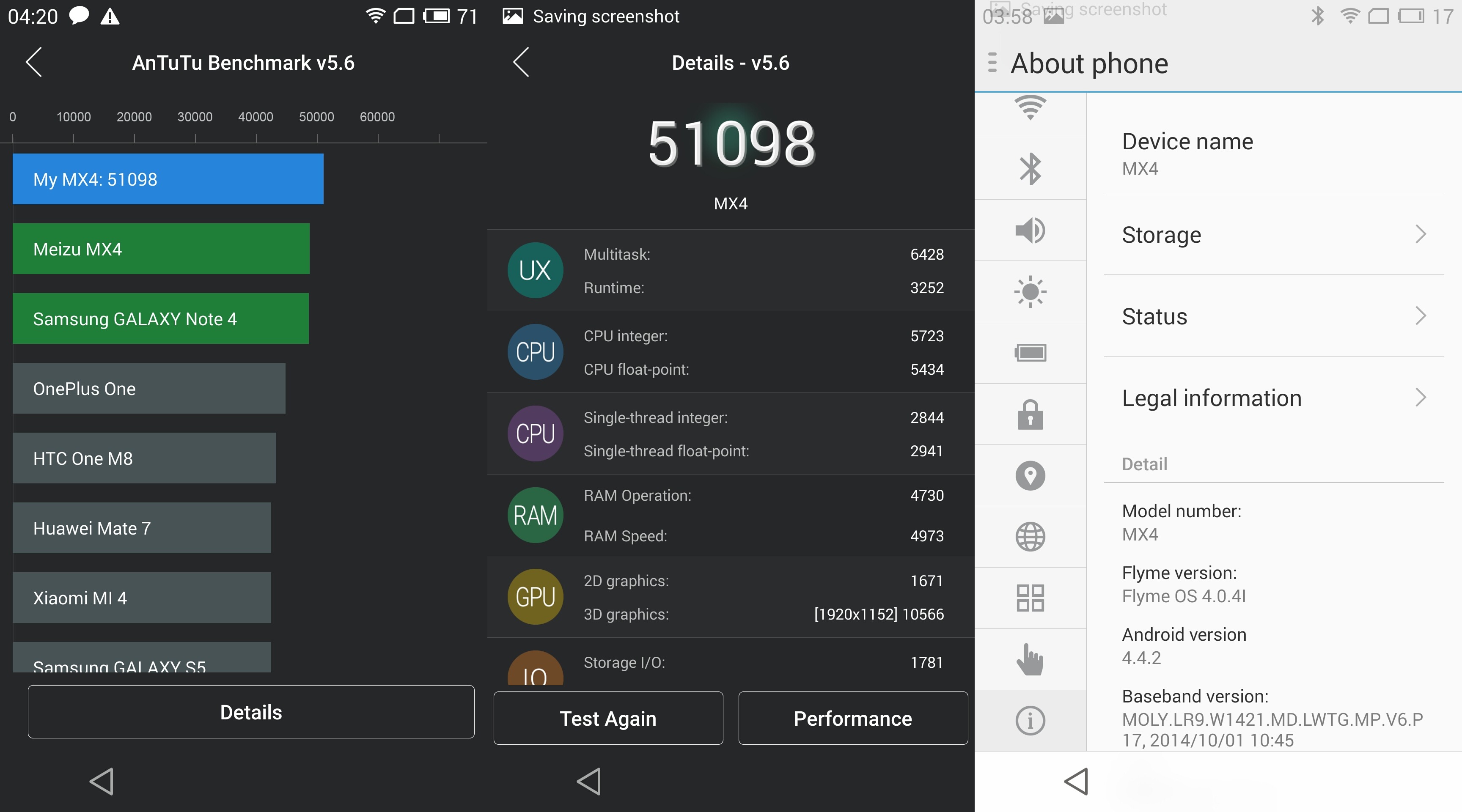Tap RAM Speed 4973 row

(x=764, y=536)
